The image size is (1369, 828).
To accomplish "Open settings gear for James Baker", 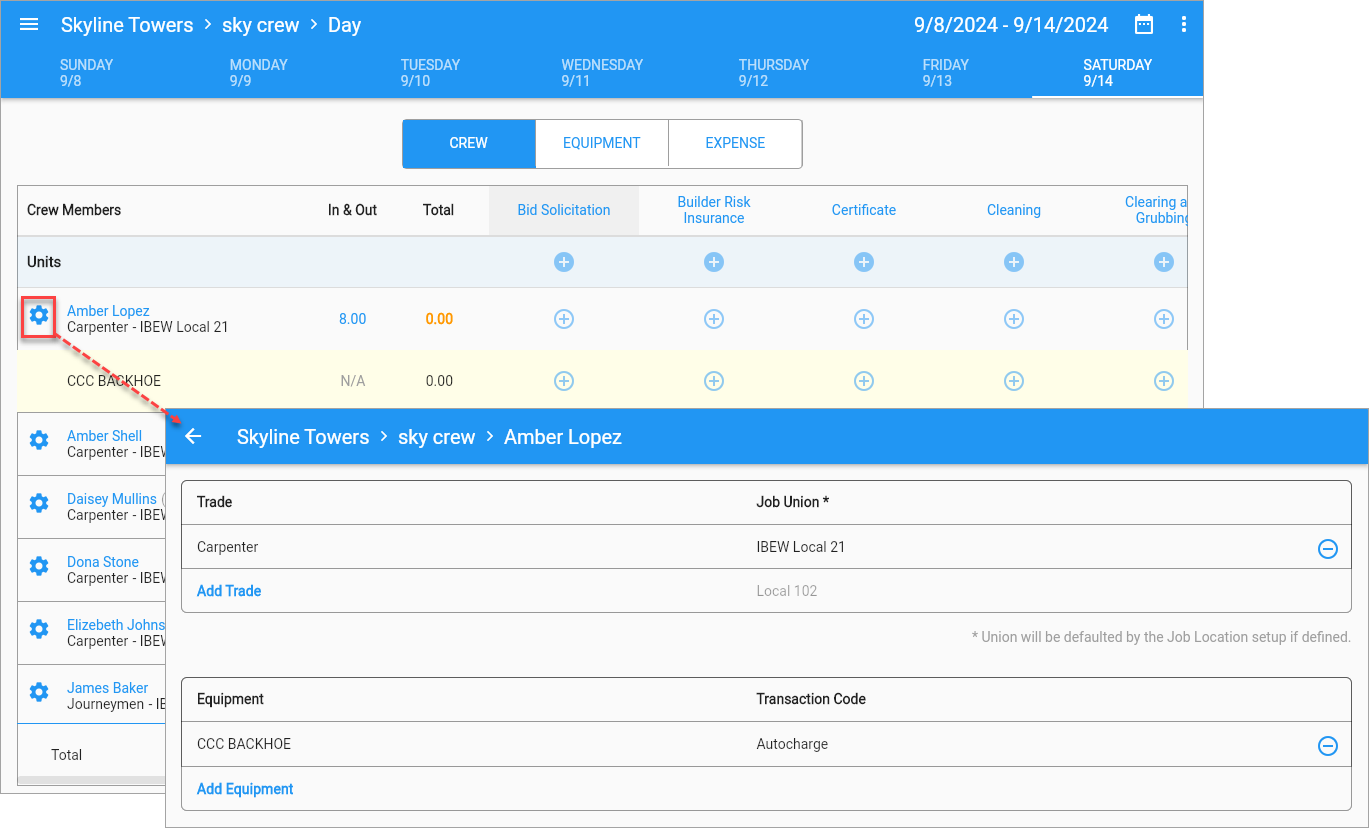I will coord(39,692).
